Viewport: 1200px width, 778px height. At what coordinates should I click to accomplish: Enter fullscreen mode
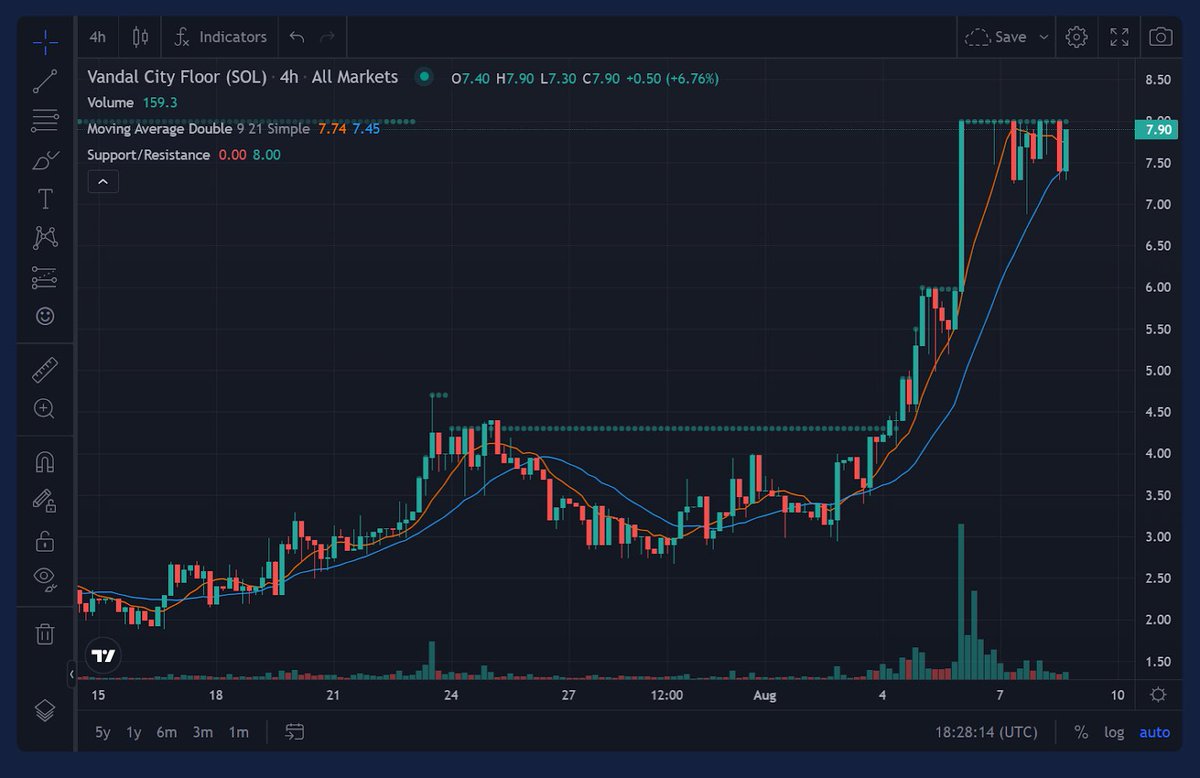[1119, 37]
